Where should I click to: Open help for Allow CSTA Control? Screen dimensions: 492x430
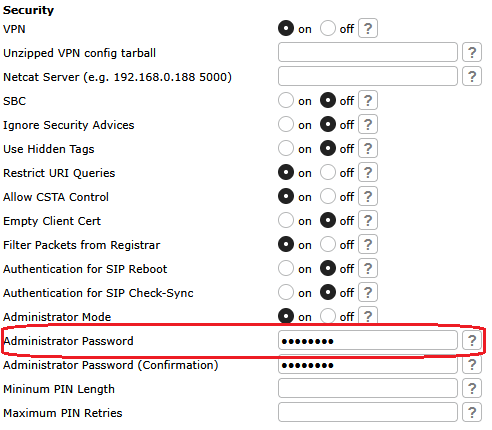[368, 196]
